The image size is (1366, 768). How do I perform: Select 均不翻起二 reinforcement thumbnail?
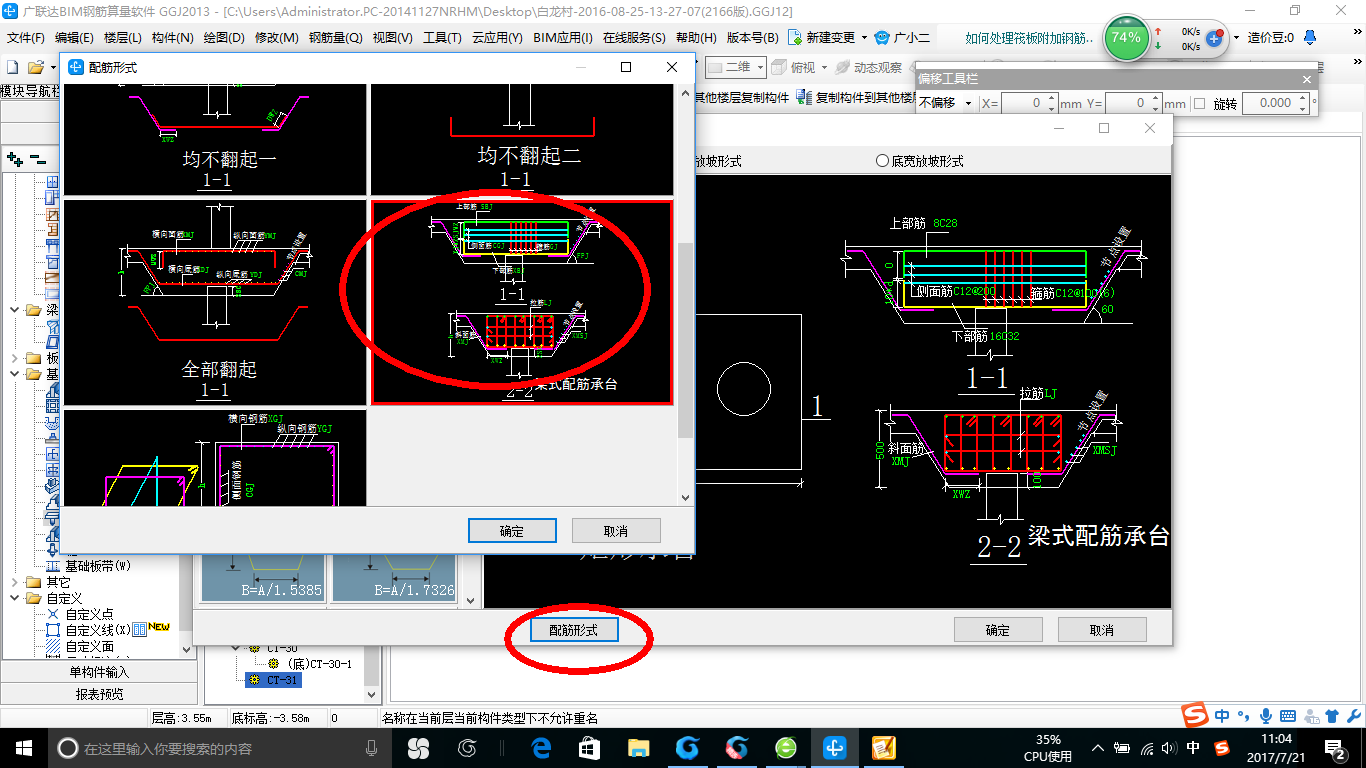point(521,140)
